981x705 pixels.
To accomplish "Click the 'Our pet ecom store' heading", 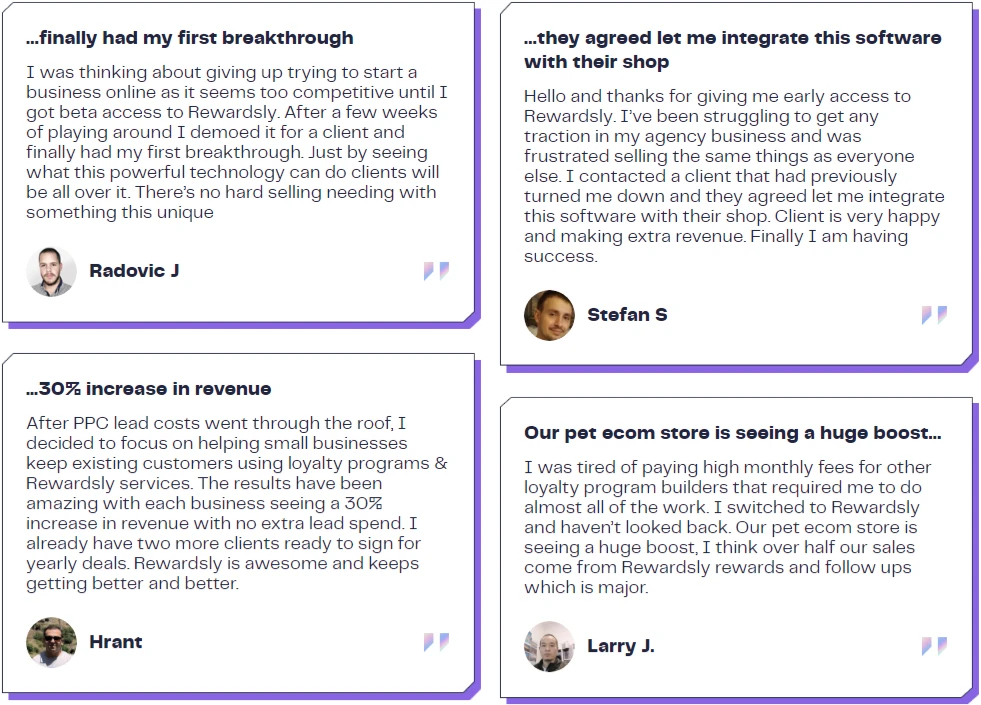I will (x=732, y=433).
